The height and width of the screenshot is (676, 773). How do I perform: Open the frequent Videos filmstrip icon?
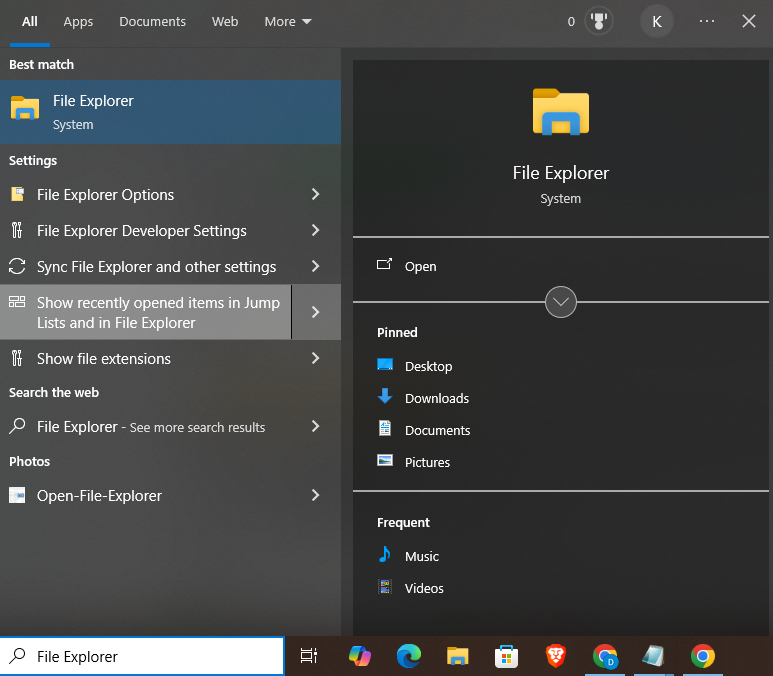(x=385, y=587)
